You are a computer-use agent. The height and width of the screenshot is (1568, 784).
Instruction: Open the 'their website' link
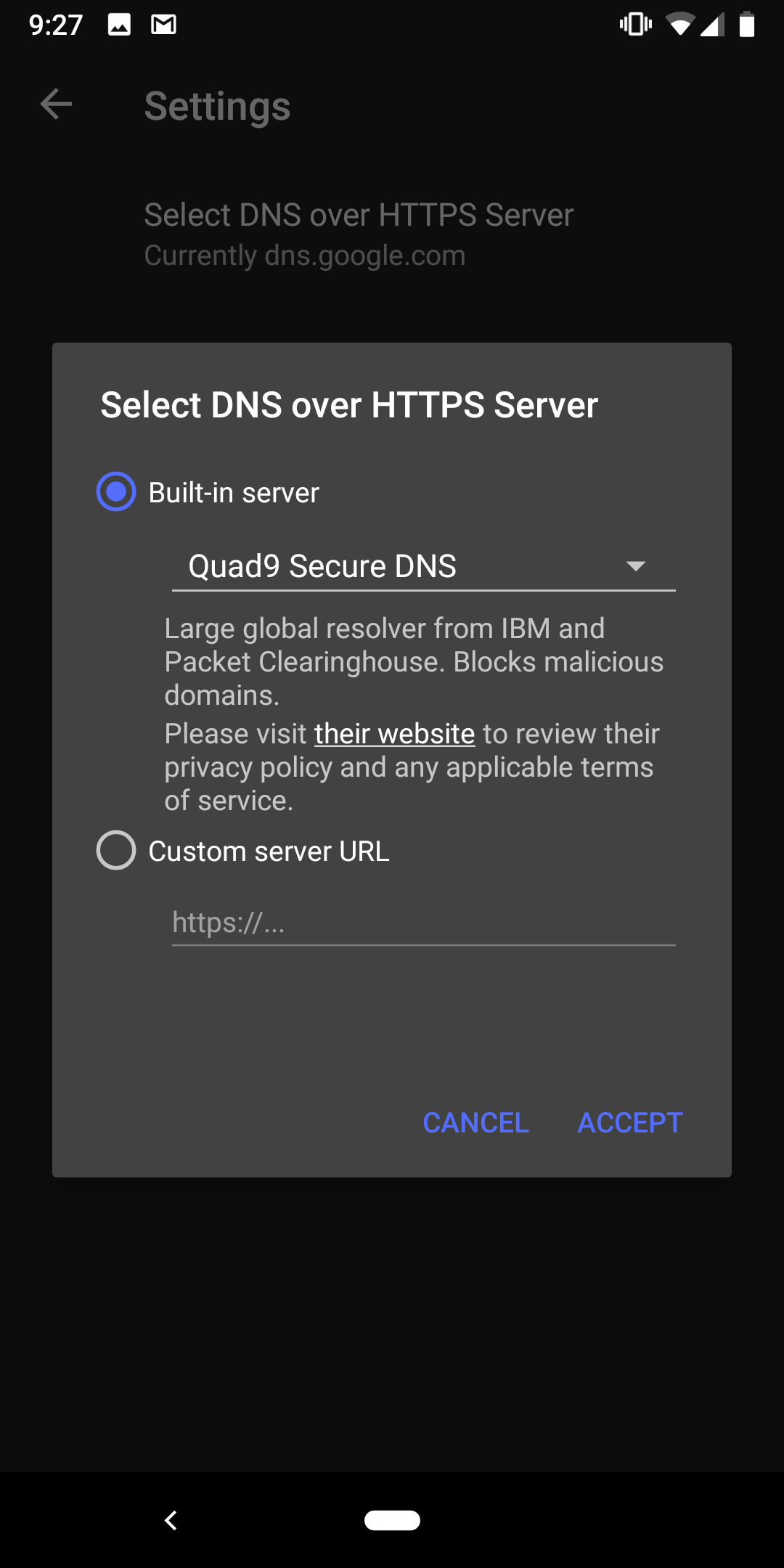[x=393, y=733]
